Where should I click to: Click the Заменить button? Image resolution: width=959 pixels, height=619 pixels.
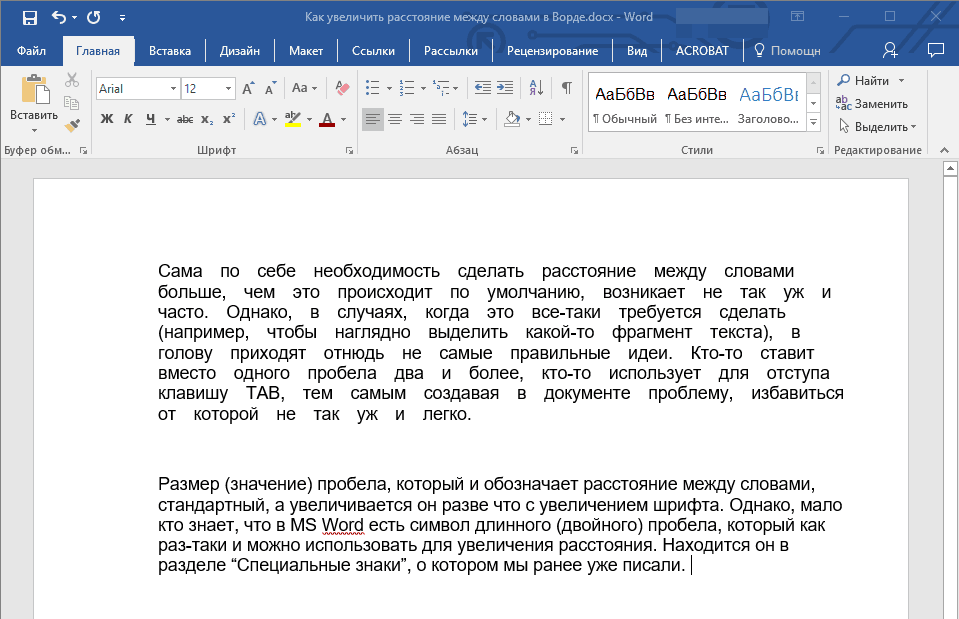872,104
